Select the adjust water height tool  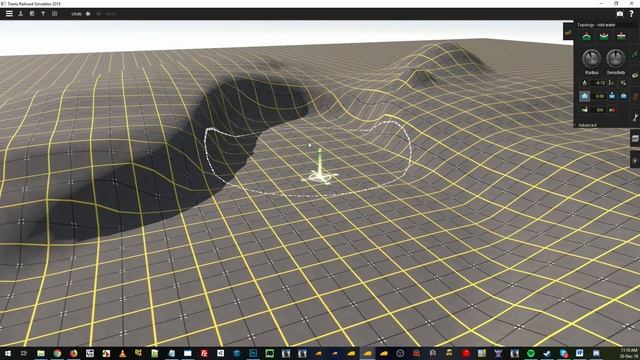(x=624, y=96)
